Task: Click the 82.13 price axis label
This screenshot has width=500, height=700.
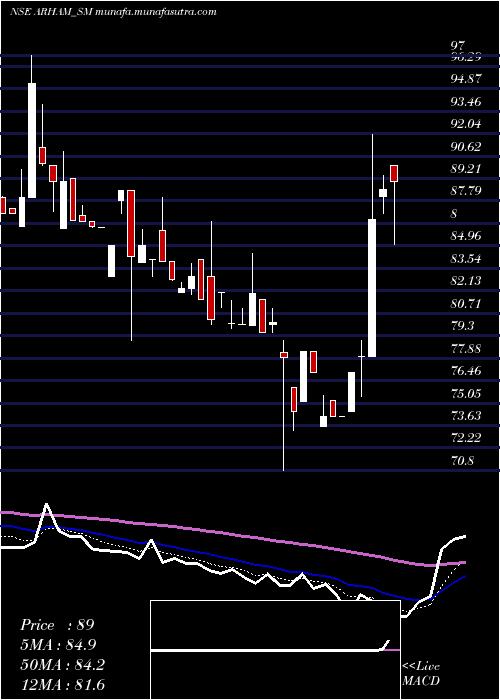Action: [x=466, y=281]
